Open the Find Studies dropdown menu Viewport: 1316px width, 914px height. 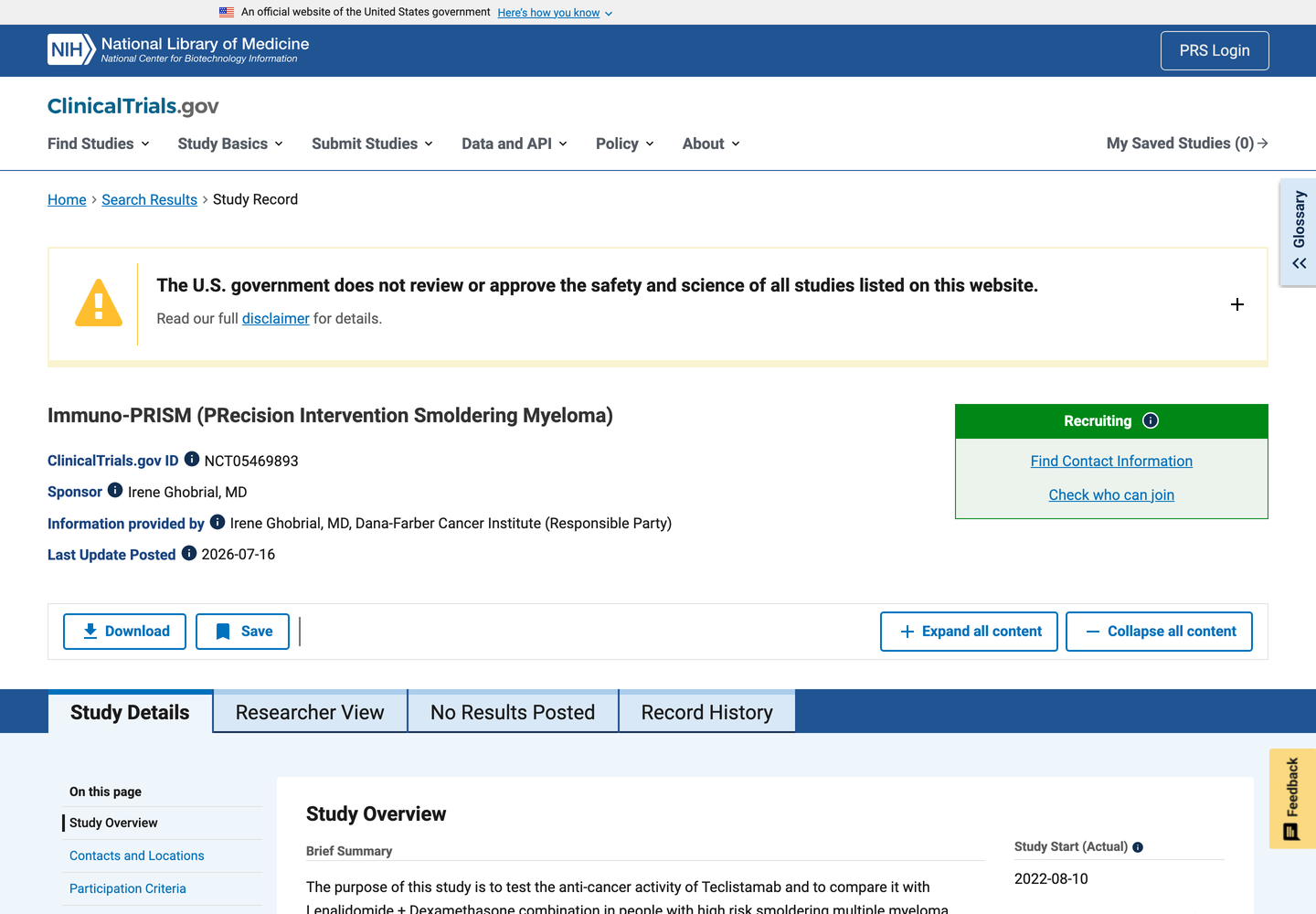(x=99, y=143)
